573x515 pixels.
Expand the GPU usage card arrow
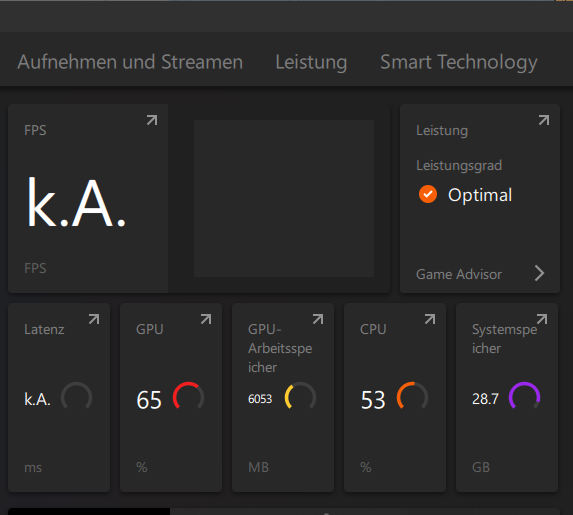(x=206, y=319)
